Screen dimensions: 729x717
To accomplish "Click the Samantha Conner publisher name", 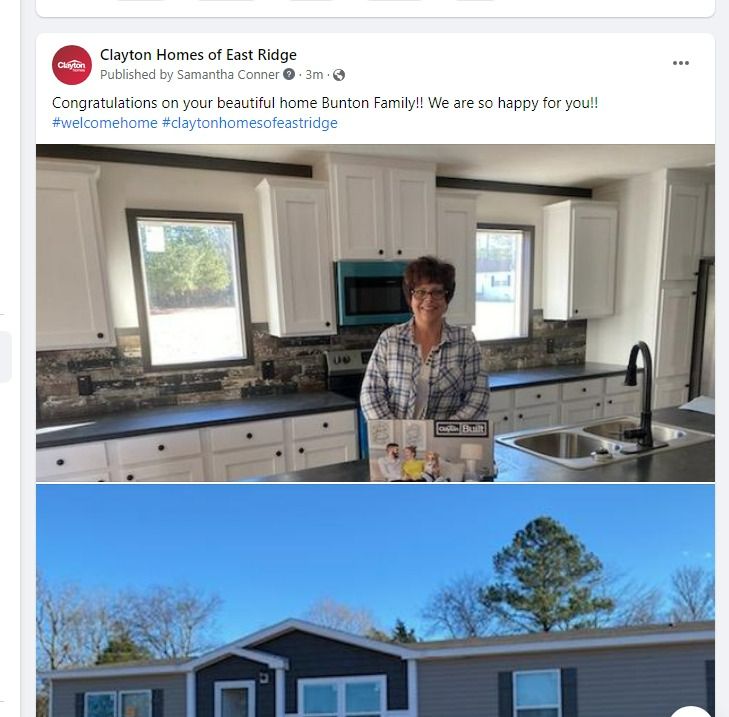I will tap(228, 75).
